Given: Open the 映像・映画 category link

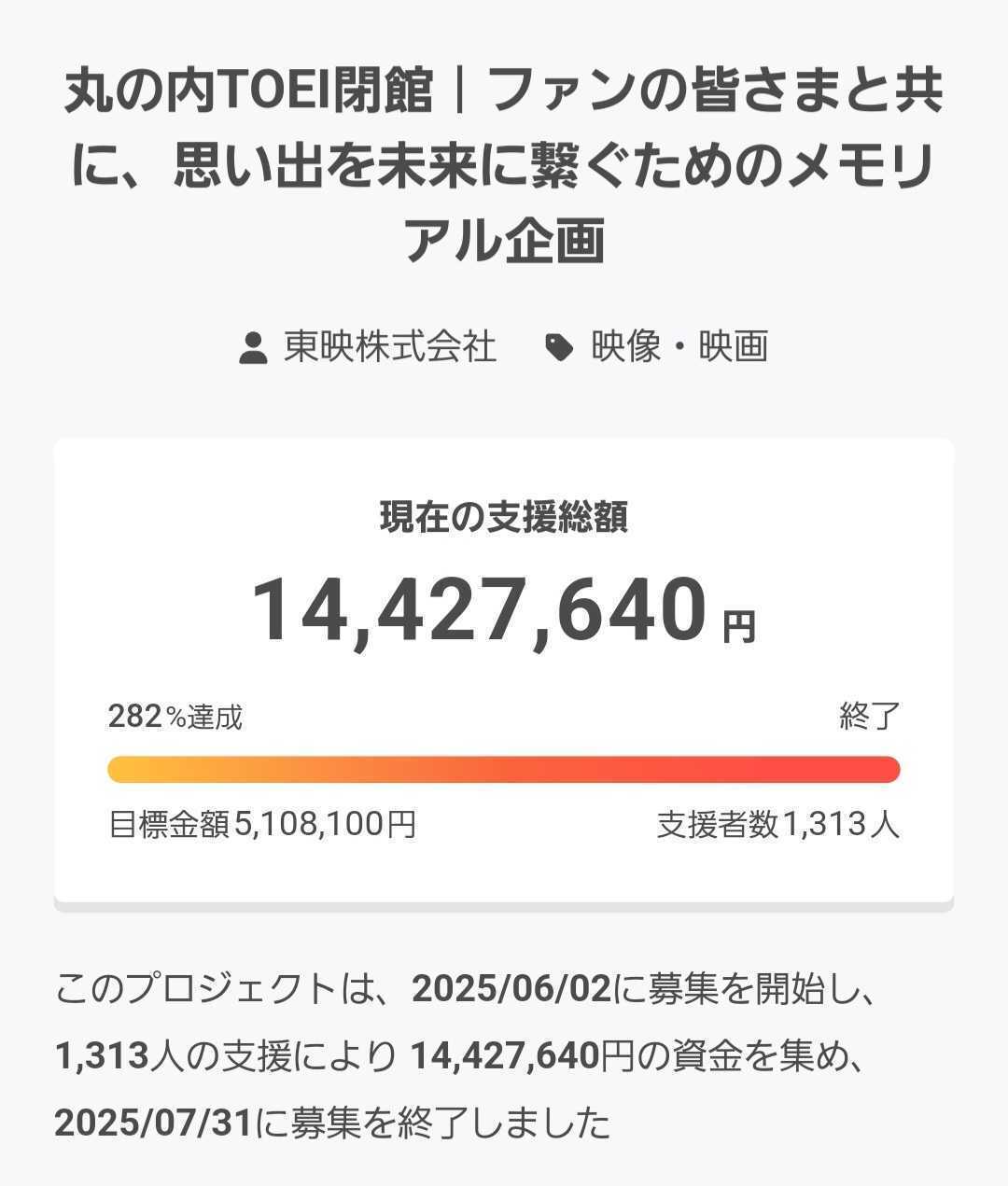Looking at the screenshot, I should click(679, 347).
